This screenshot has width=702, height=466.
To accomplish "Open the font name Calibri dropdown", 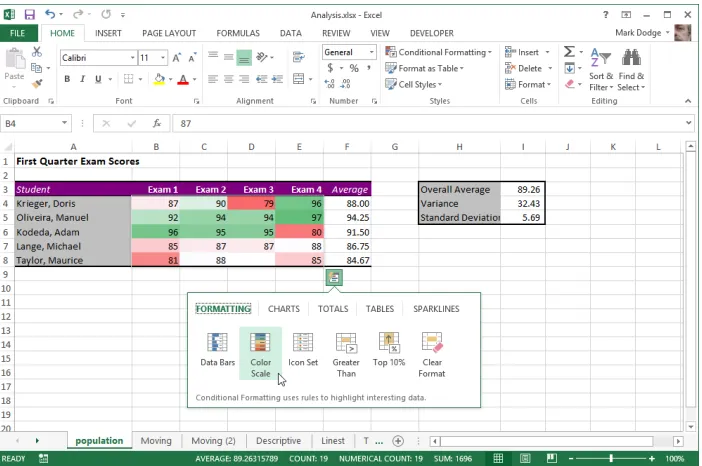I will (133, 58).
